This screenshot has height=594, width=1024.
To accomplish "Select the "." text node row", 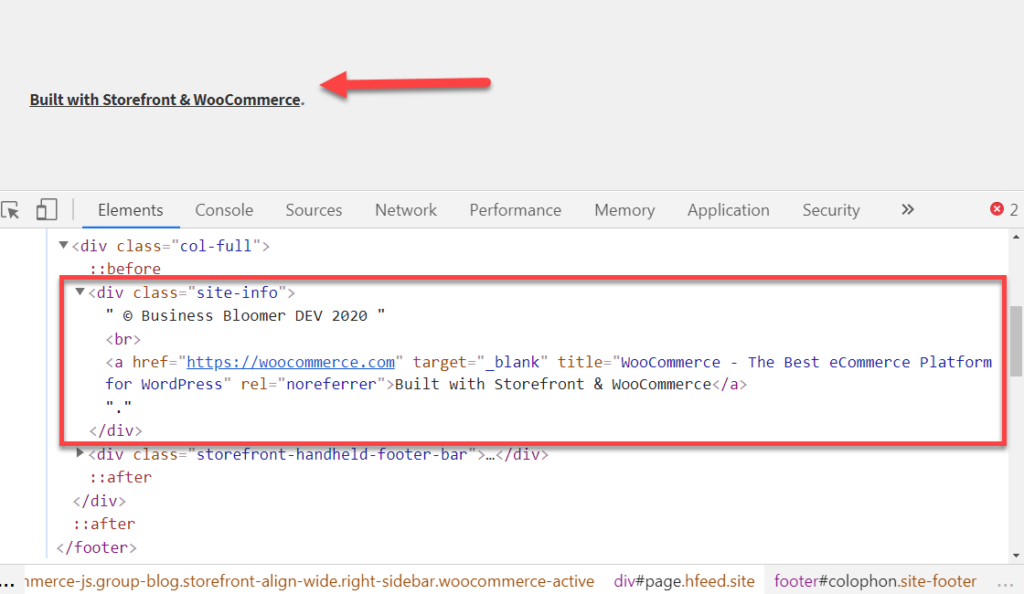I will 119,406.
